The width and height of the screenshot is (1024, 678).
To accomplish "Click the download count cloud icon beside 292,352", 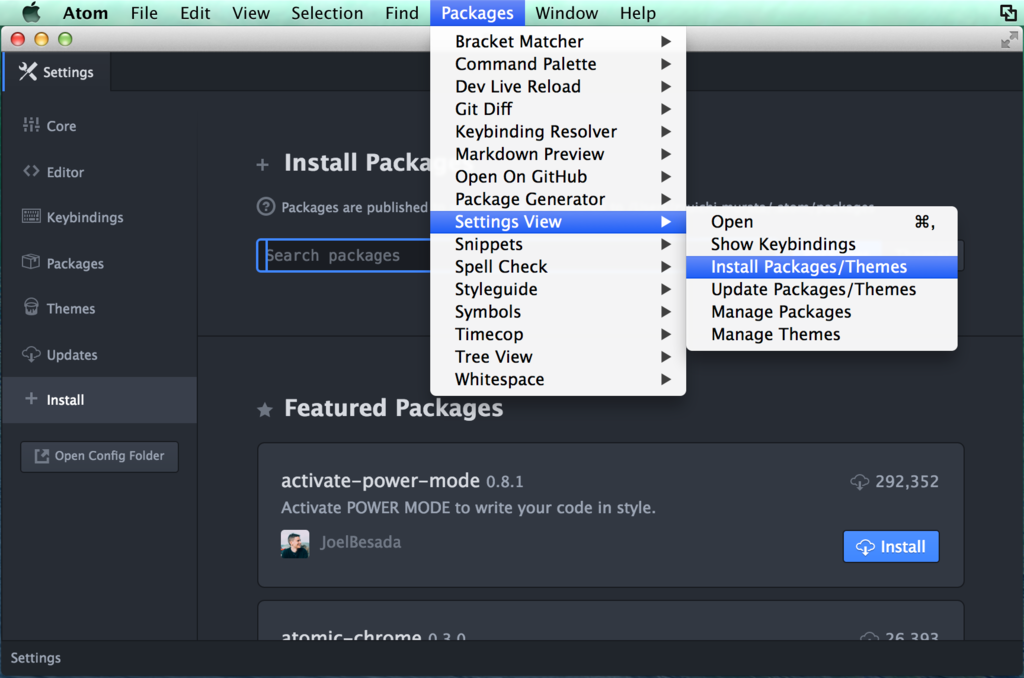I will coord(859,482).
